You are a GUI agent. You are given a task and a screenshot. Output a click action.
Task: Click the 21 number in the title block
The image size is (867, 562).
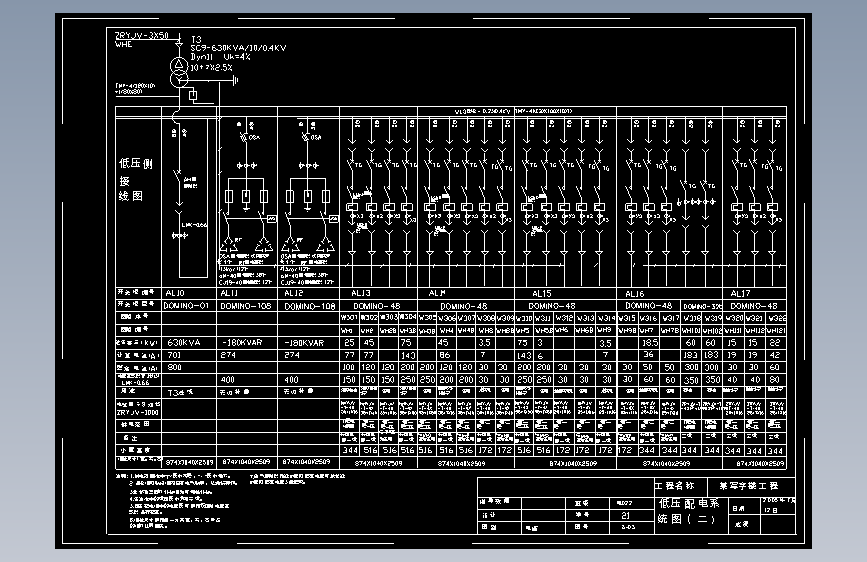point(625,515)
